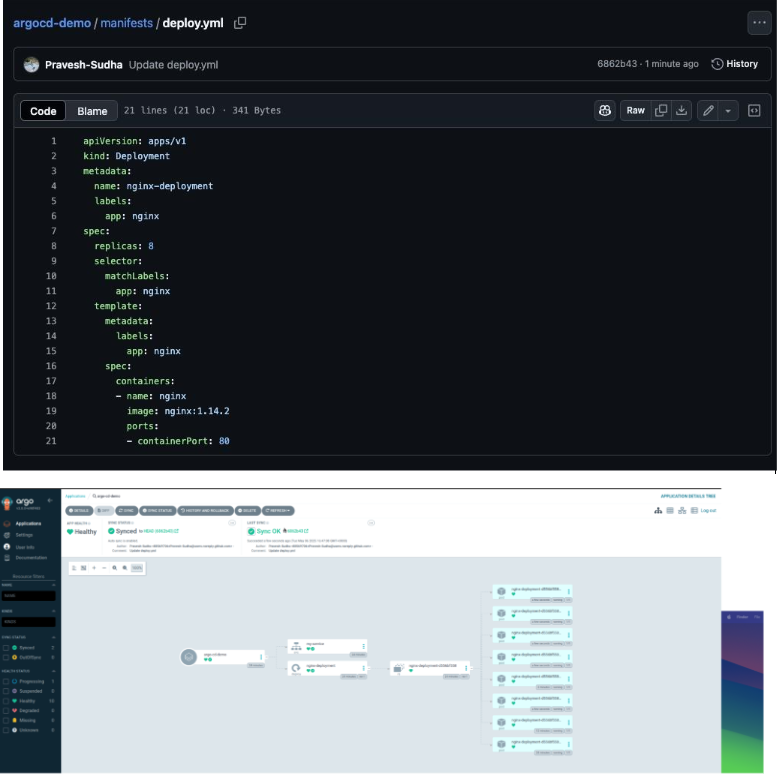
Task: Collapse the Sync Status filter section
Action: tap(53, 638)
